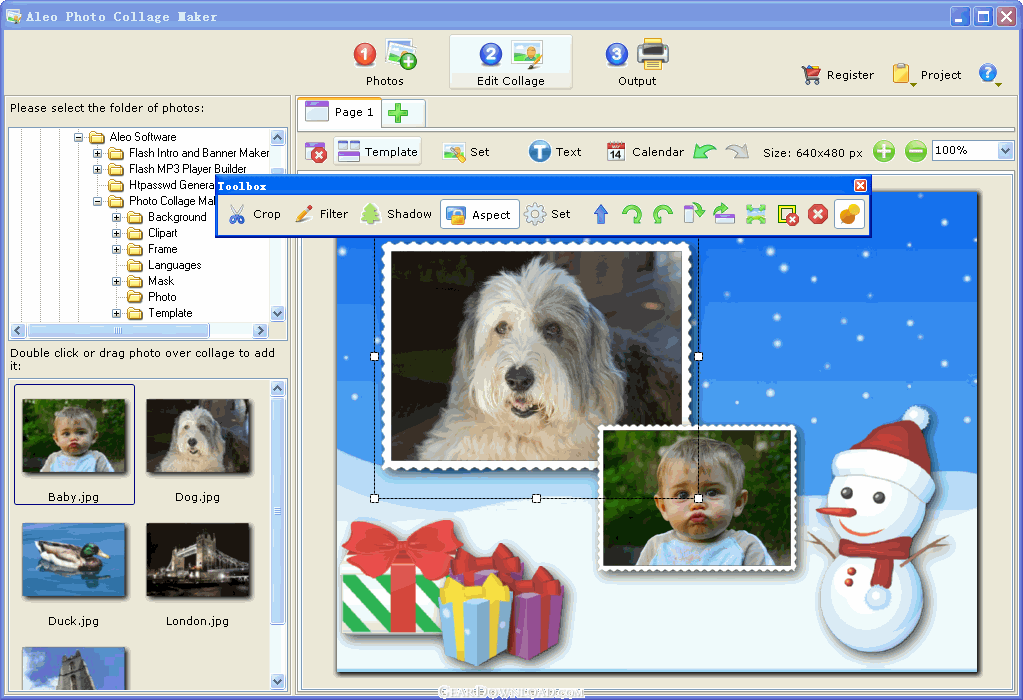Screen dimensions: 1023x700
Task: Toggle the Template button on toolbar
Action: [x=377, y=151]
